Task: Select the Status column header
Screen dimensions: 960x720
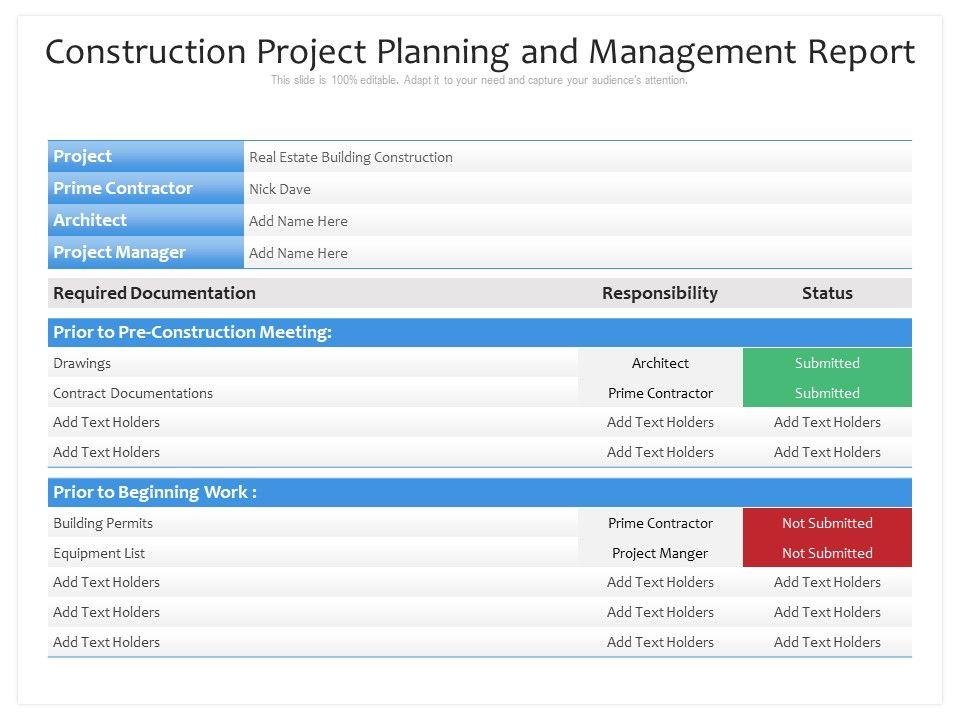Action: (x=827, y=293)
